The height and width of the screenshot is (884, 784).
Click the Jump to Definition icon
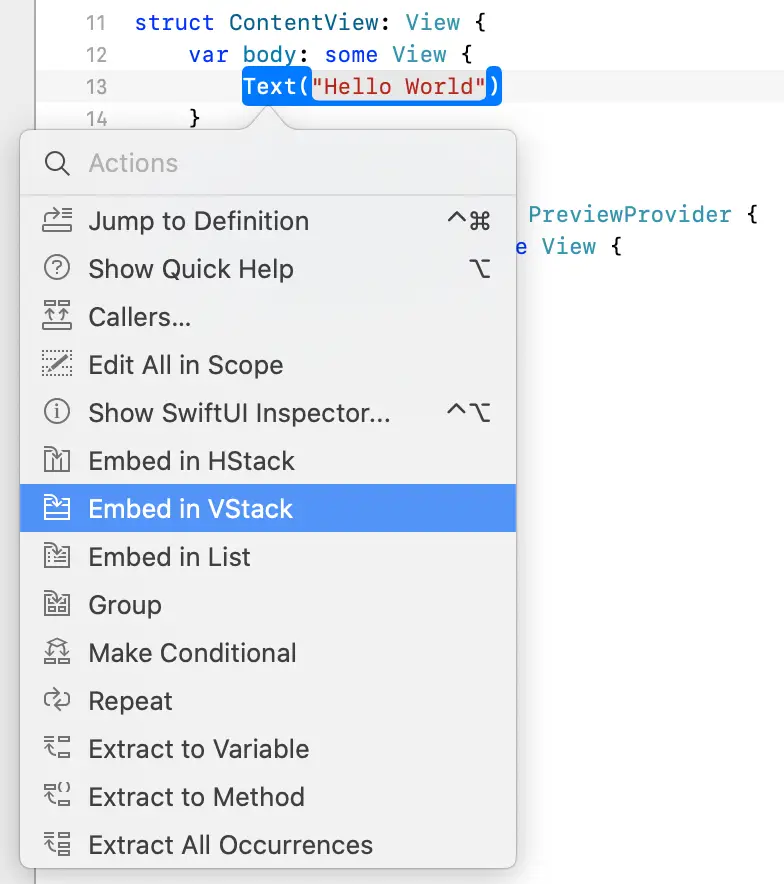(x=57, y=220)
